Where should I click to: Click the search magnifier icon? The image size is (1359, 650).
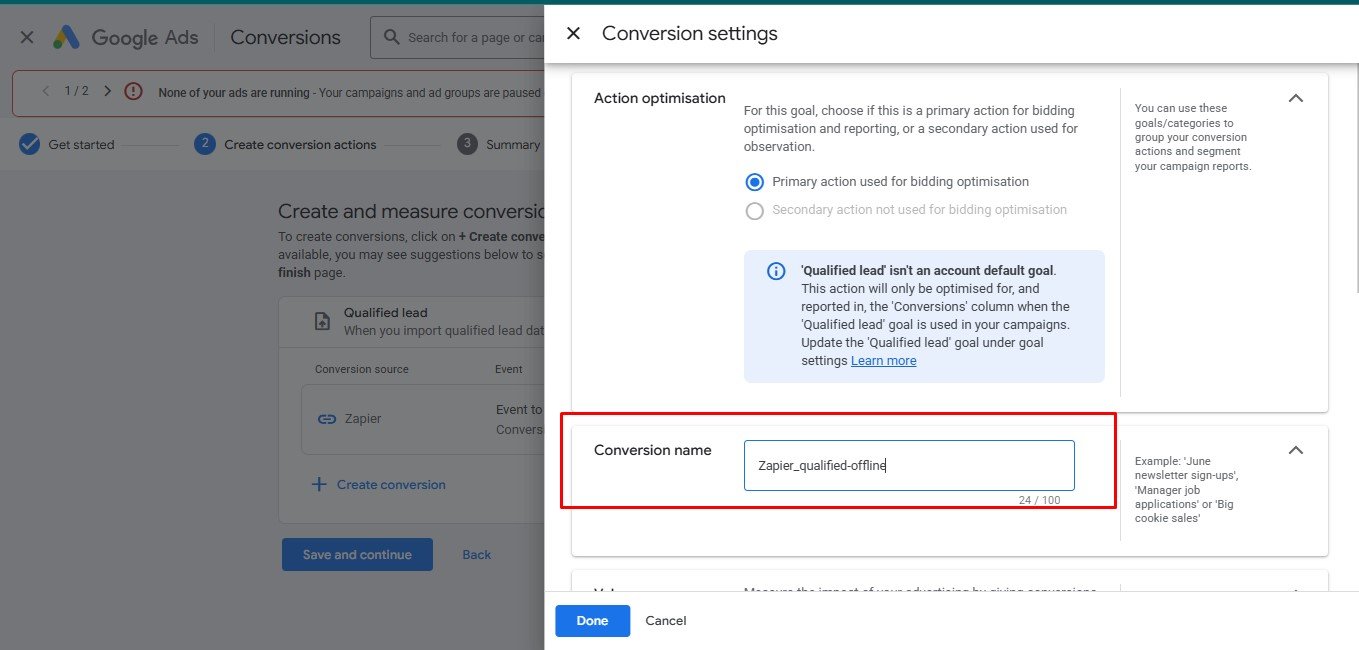(390, 38)
